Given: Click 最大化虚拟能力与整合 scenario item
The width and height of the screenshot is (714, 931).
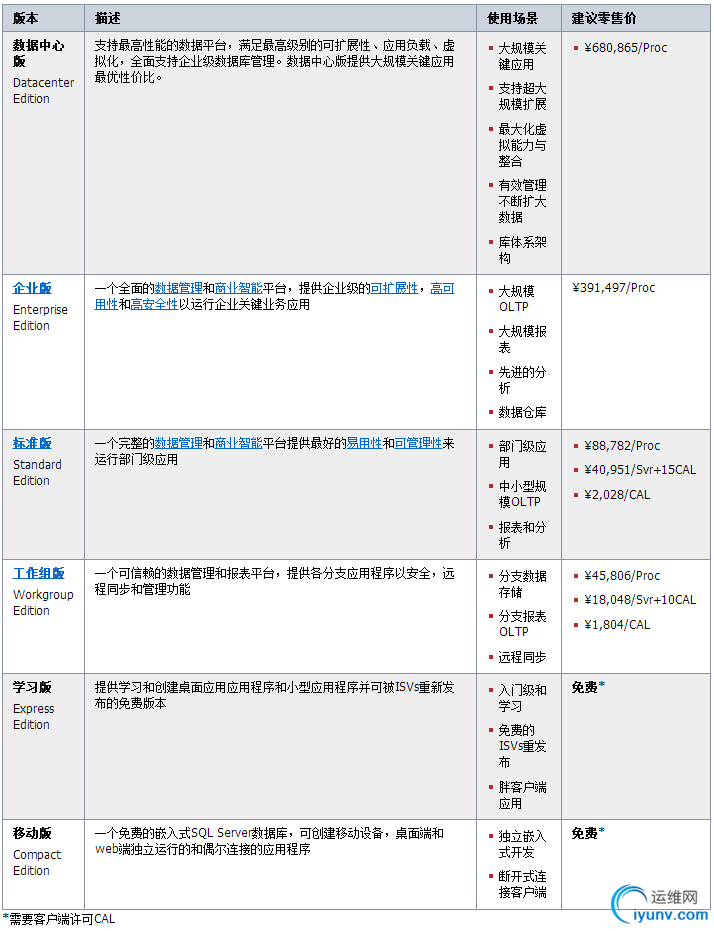Looking at the screenshot, I should pos(522,145).
